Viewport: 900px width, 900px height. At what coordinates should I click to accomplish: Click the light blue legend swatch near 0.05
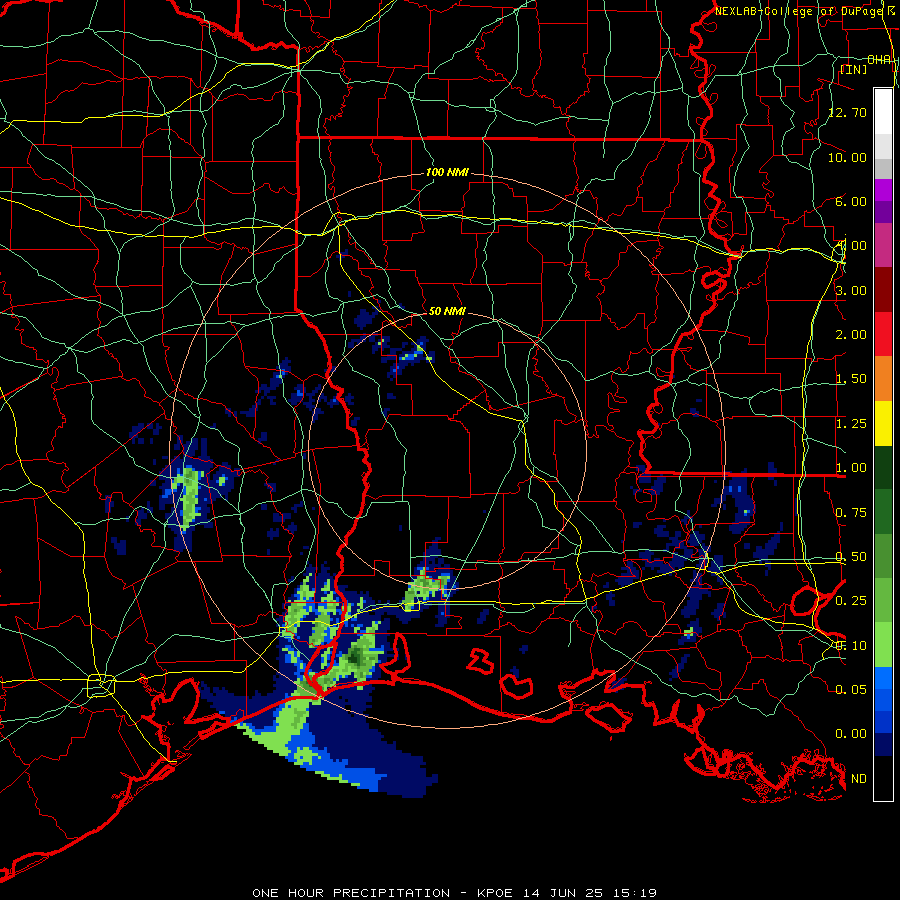(883, 677)
